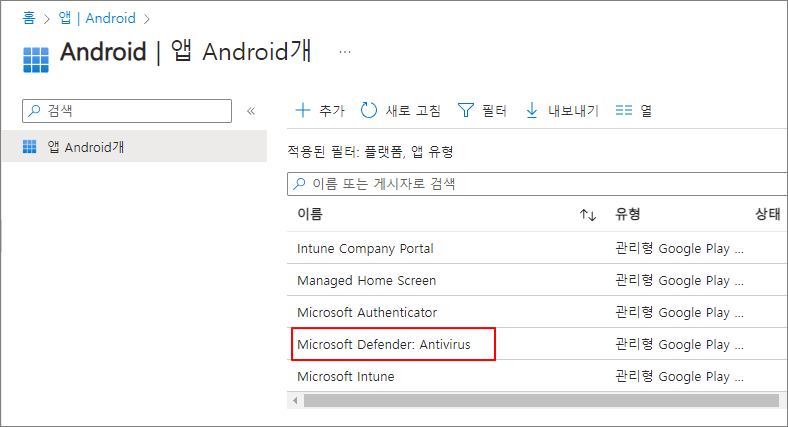Click type cell of Microsoft Defender row
788x427 pixels.
click(679, 345)
